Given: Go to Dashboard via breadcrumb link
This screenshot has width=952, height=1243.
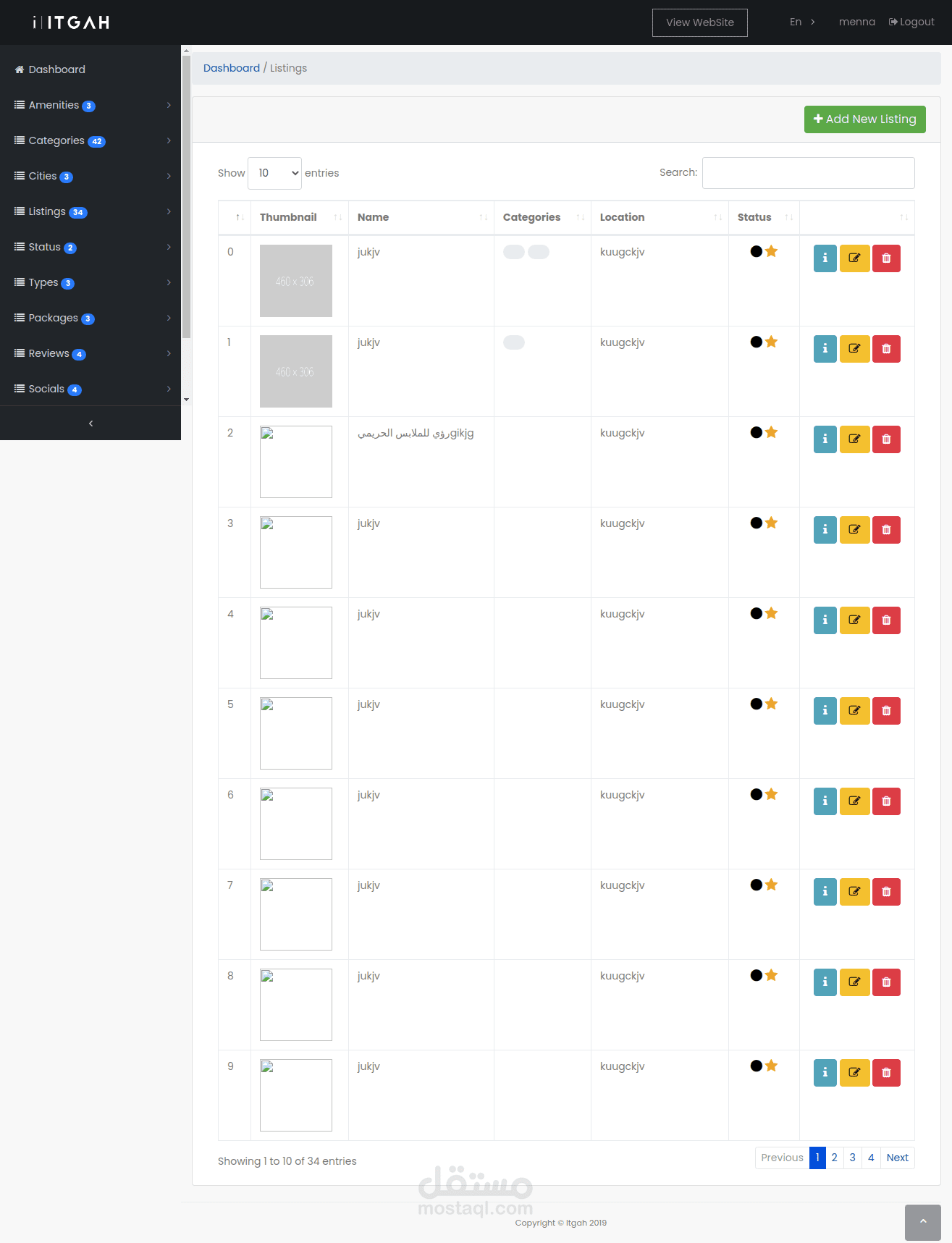Looking at the screenshot, I should [x=232, y=68].
